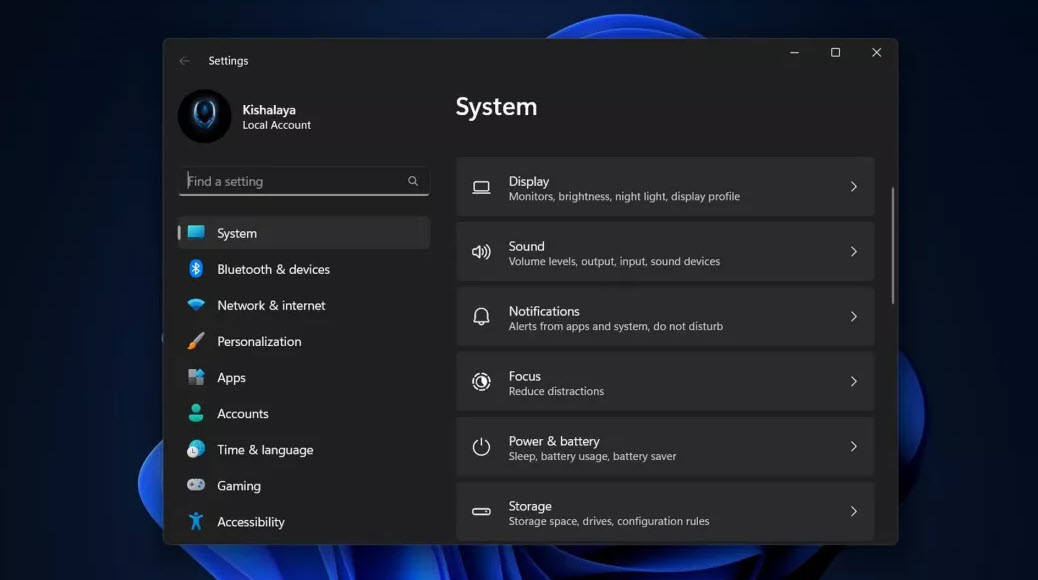Click the Network wifi icon in sidebar

click(196, 305)
